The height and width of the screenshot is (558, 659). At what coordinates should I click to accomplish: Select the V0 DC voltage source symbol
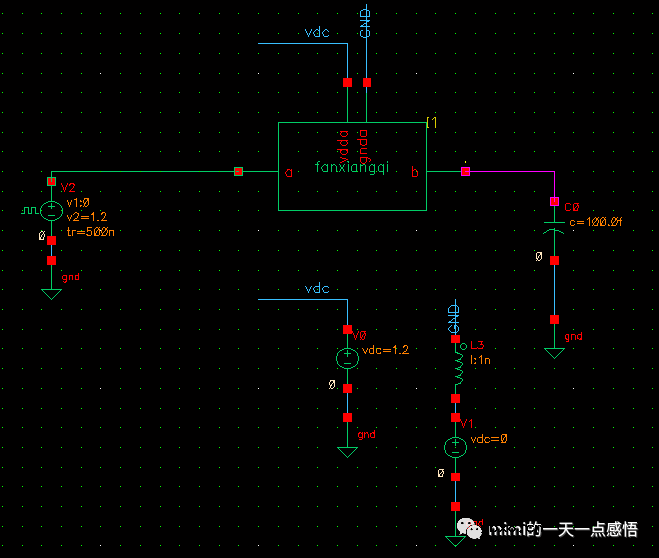coord(347,358)
